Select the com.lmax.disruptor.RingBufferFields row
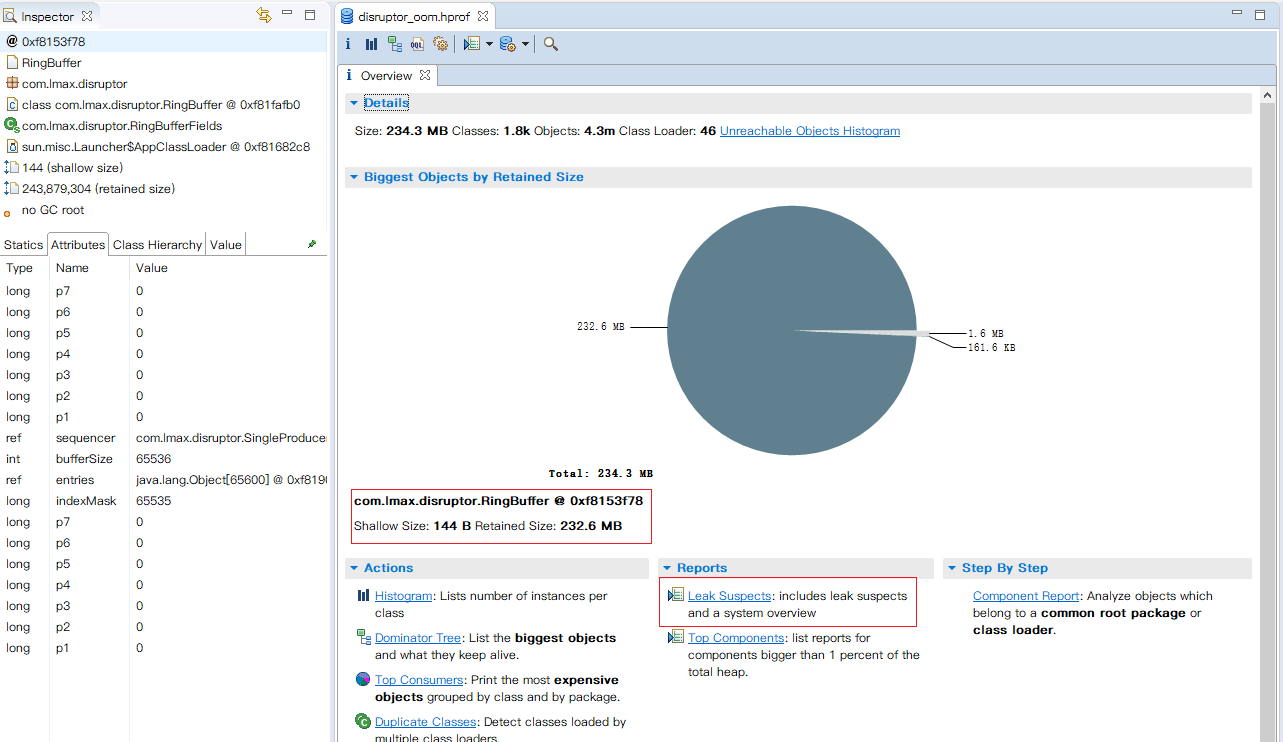The width and height of the screenshot is (1283, 742). (x=164, y=125)
